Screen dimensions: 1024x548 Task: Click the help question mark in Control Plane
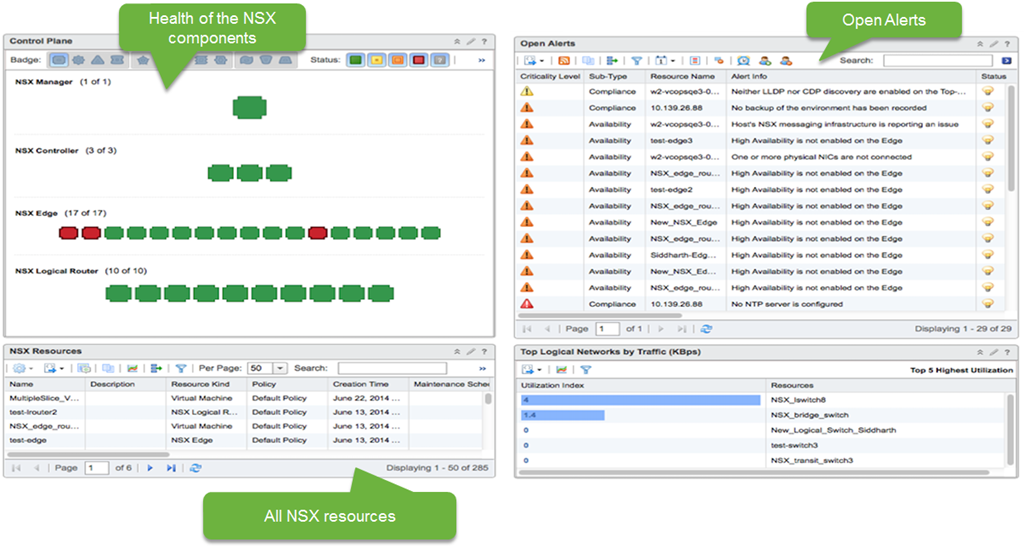[484, 42]
